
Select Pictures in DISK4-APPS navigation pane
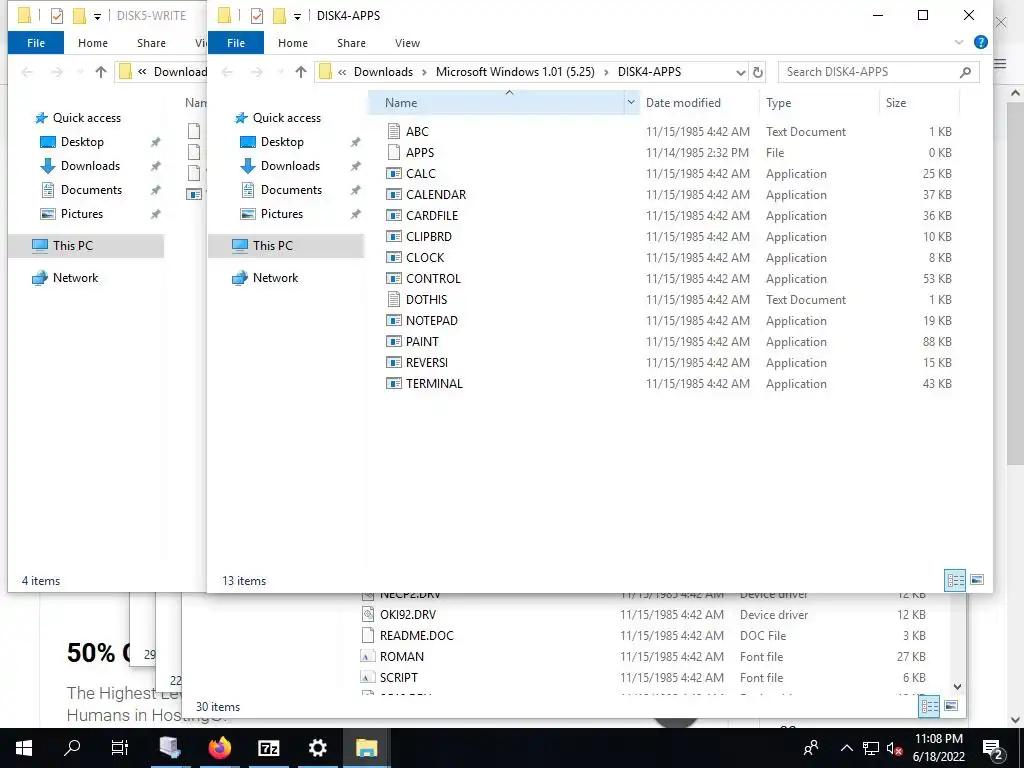(x=281, y=214)
